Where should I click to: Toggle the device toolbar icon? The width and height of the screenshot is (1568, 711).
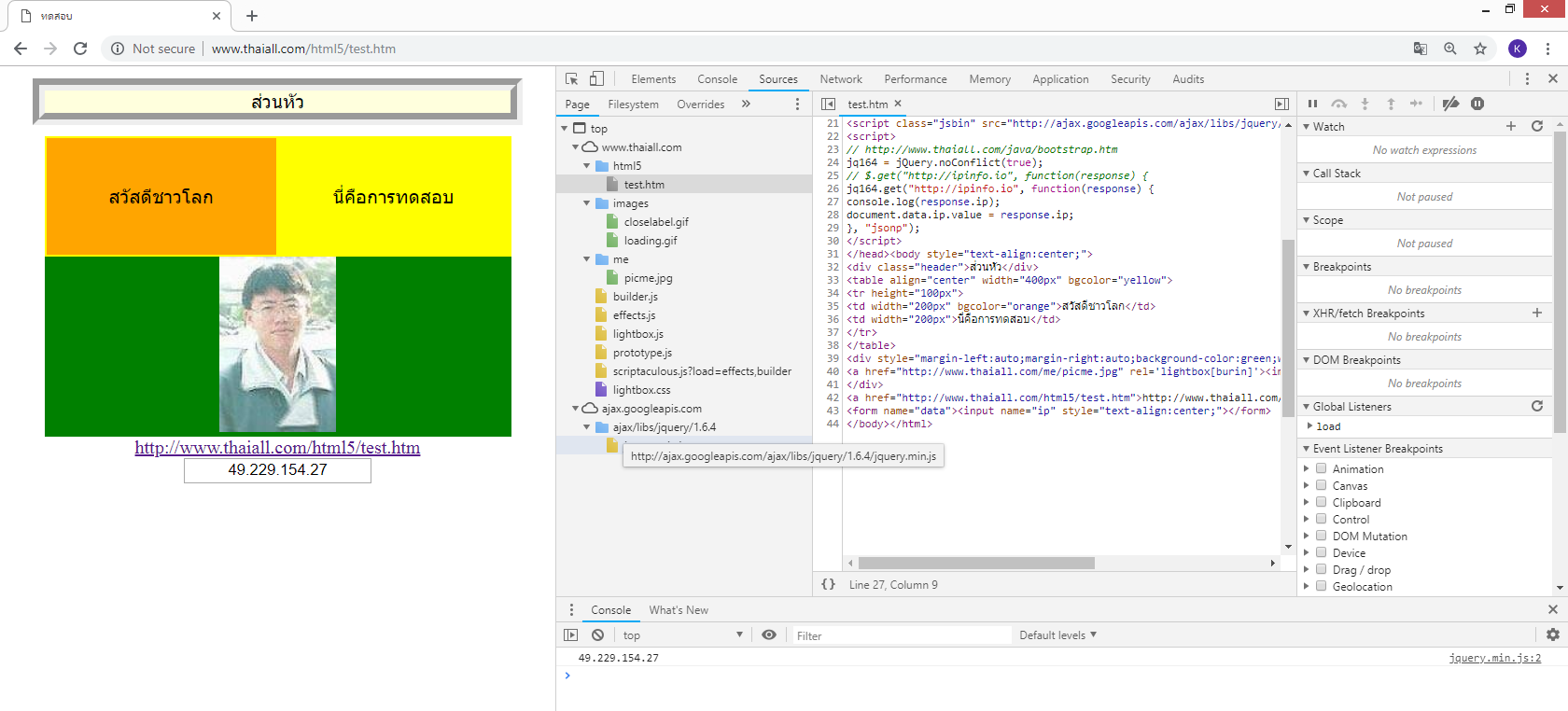coord(596,79)
